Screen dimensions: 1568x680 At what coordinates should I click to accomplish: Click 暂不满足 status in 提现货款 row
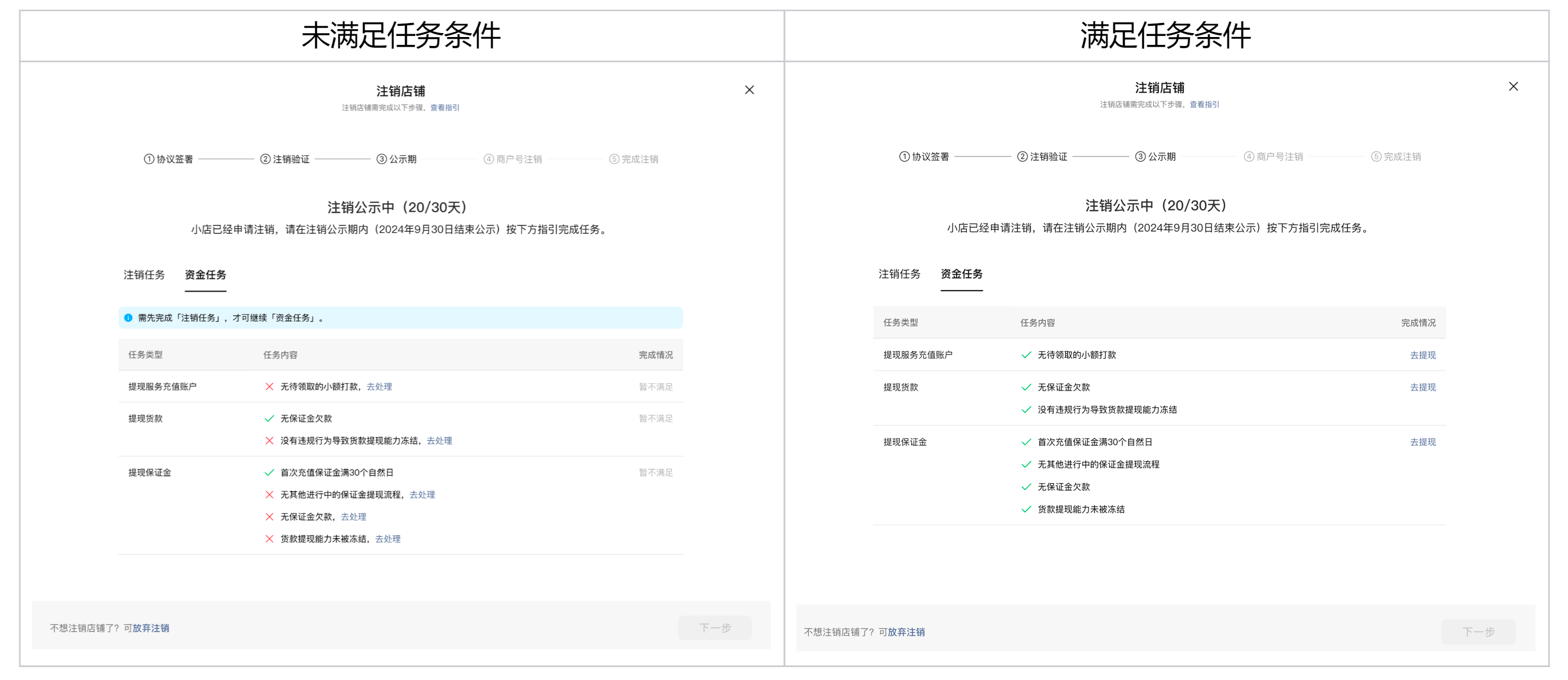coord(656,419)
